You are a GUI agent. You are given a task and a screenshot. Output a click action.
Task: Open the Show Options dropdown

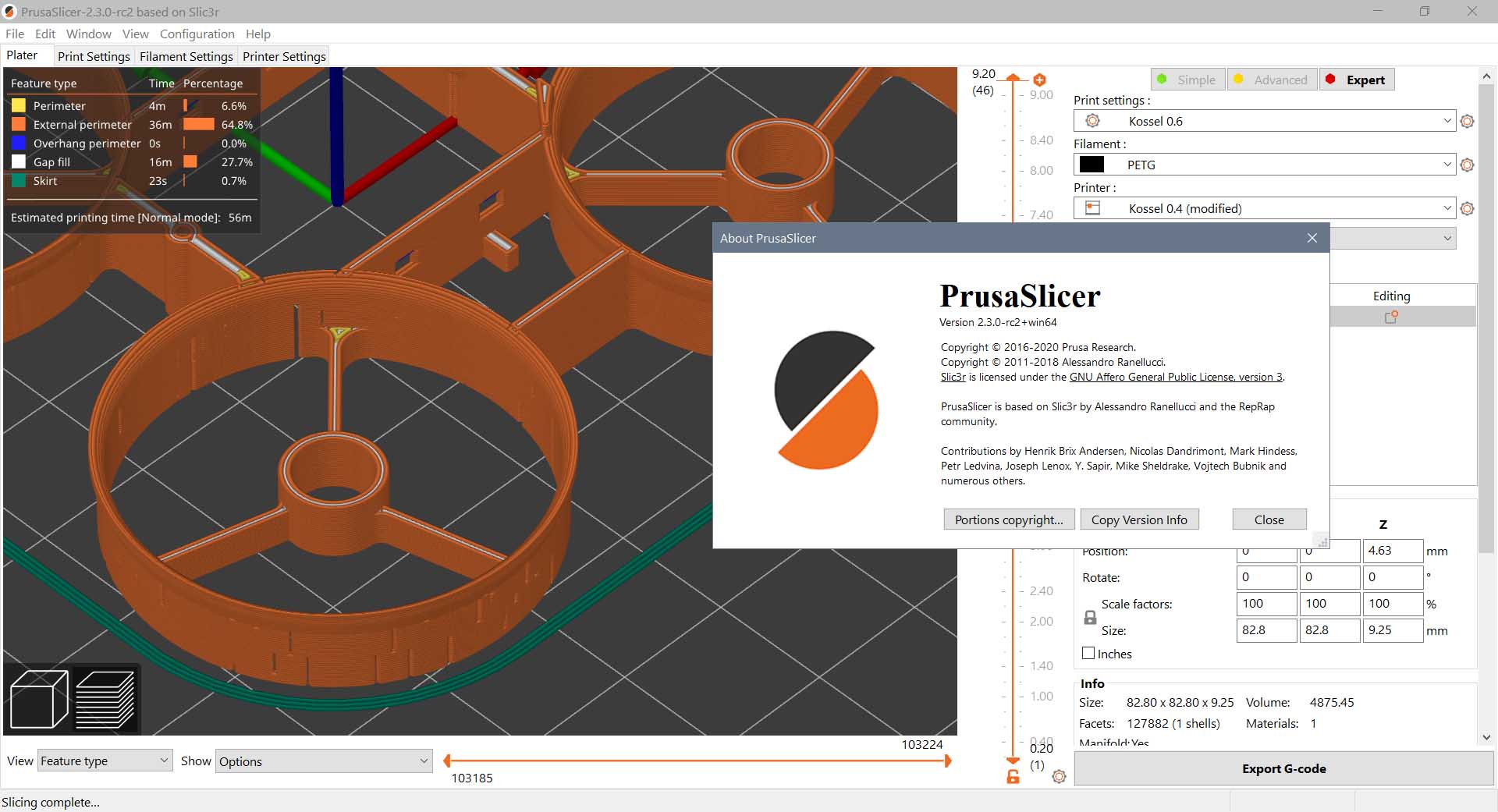tap(323, 761)
